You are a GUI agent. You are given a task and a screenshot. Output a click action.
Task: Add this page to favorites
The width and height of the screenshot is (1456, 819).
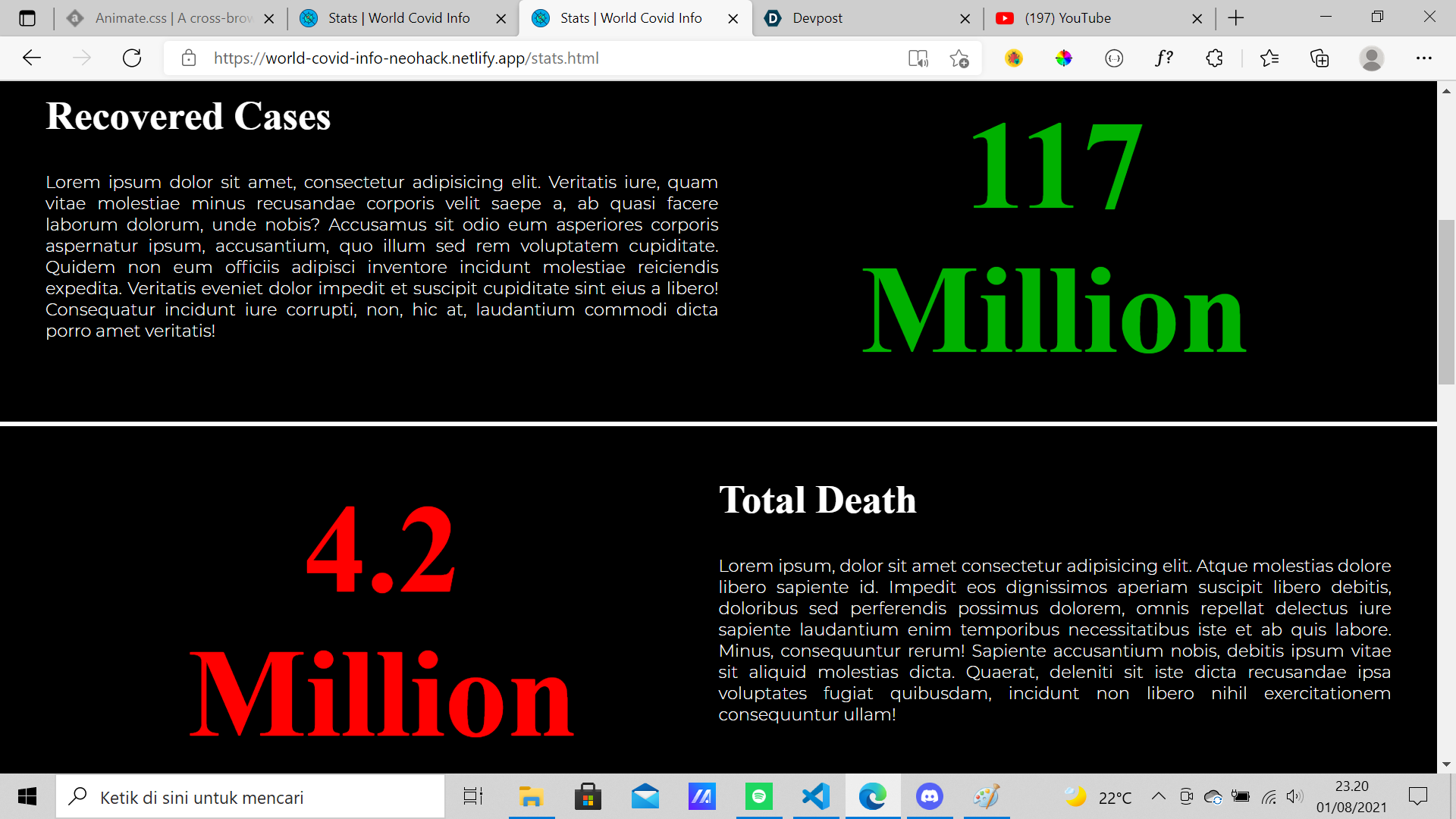pos(959,58)
